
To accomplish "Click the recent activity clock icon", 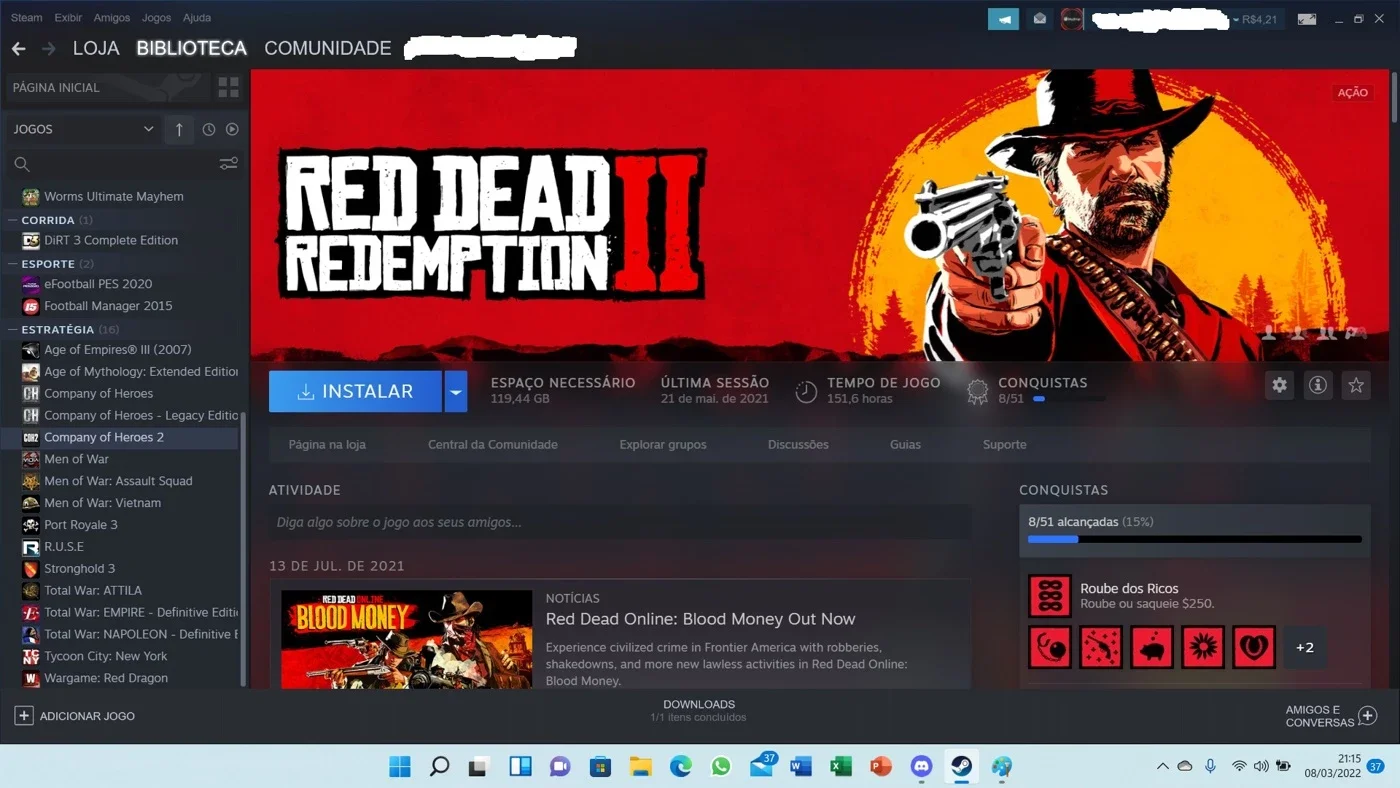I will click(209, 129).
